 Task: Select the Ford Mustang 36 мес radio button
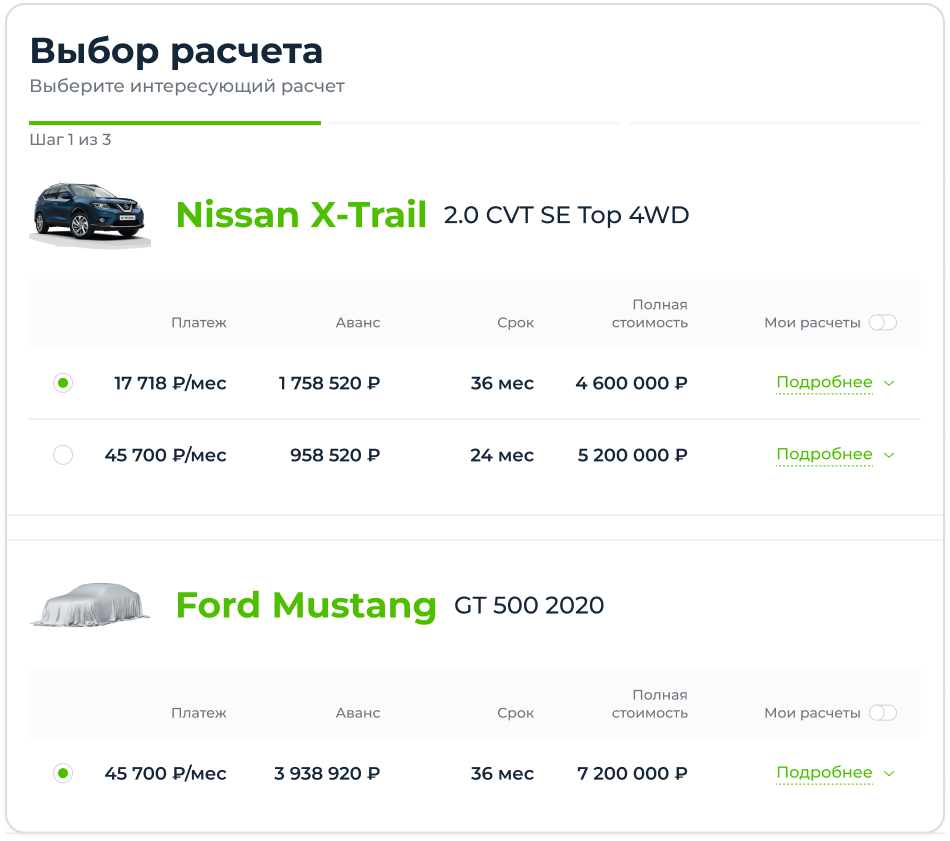pos(63,773)
